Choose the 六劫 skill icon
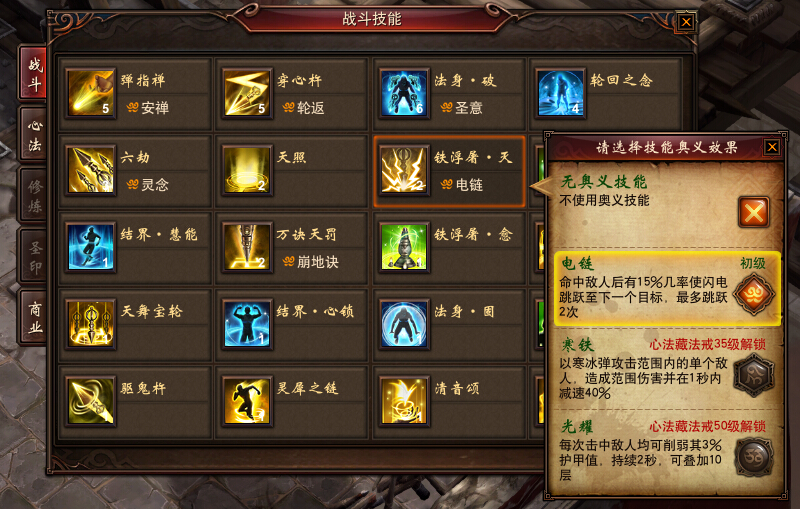The width and height of the screenshot is (800, 509). (x=91, y=170)
